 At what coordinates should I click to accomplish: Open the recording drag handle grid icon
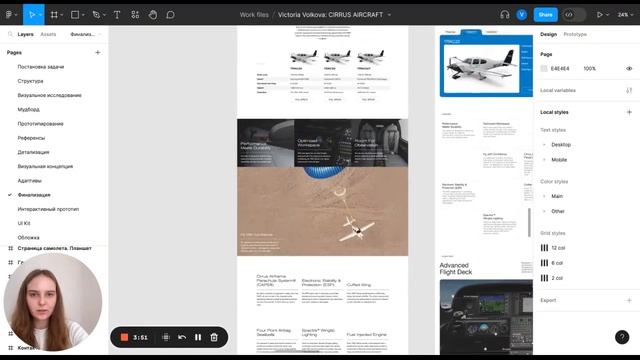[x=166, y=337]
